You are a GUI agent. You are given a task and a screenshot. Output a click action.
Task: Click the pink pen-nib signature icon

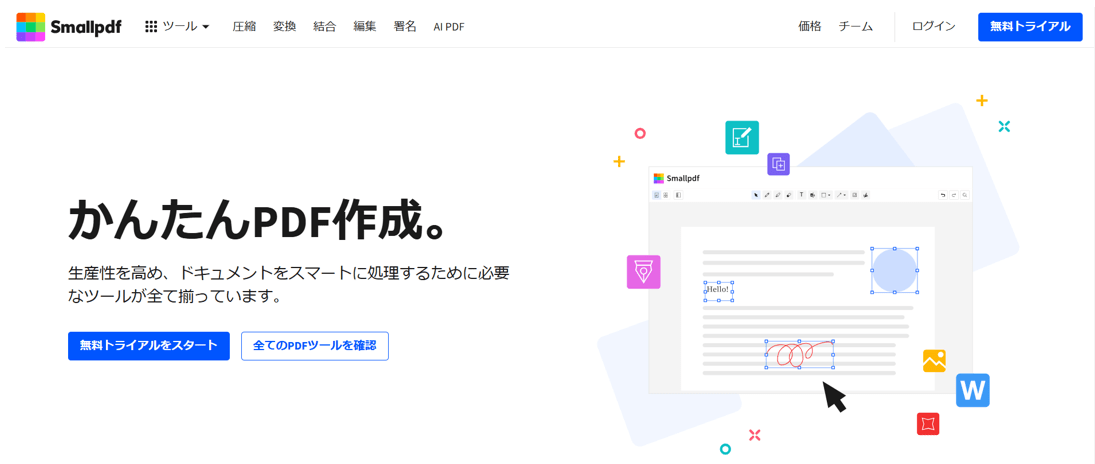click(643, 272)
